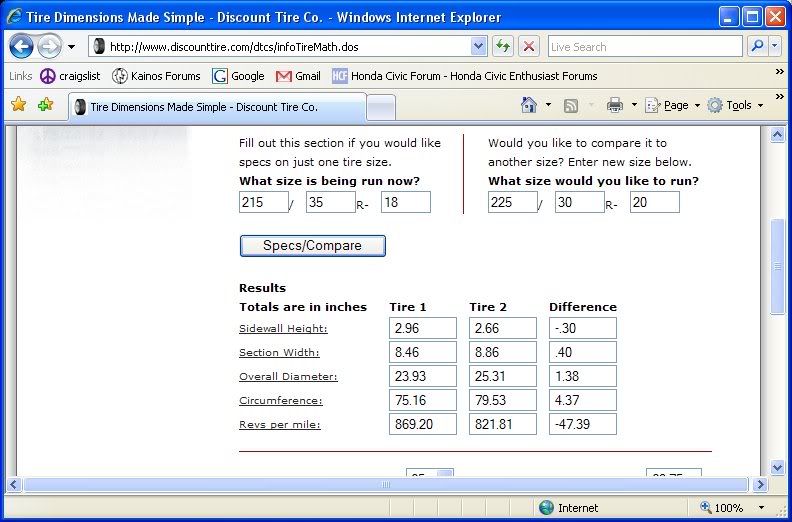Click current rim size field 18
This screenshot has width=792, height=522.
pyautogui.click(x=406, y=202)
